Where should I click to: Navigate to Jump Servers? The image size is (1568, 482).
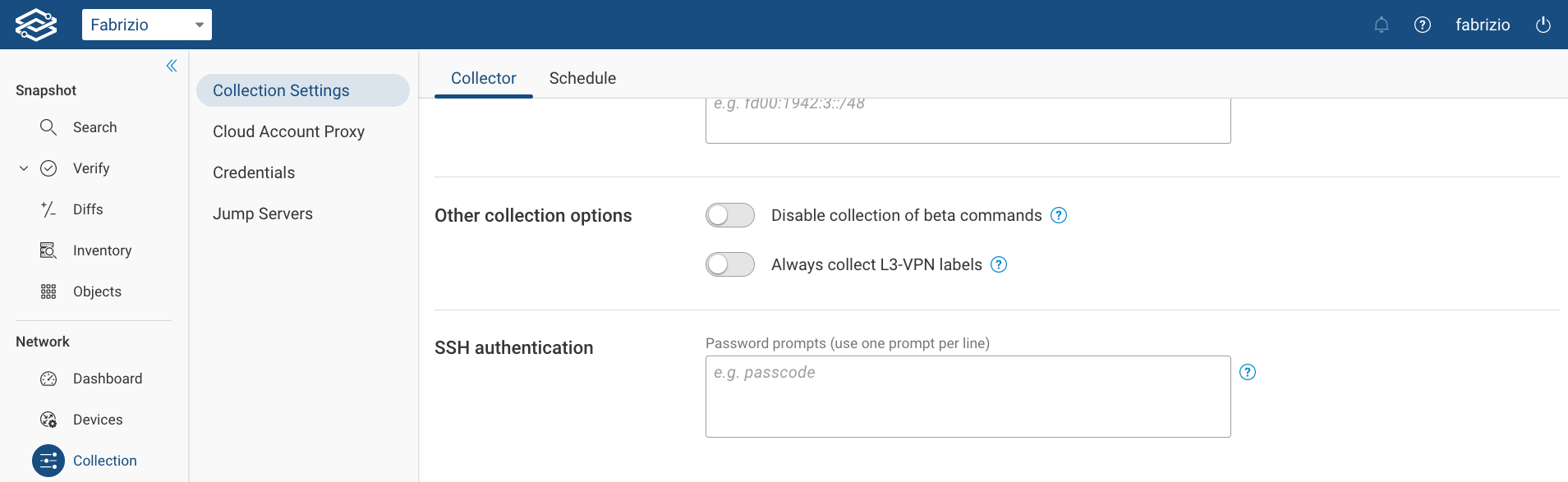(x=263, y=213)
